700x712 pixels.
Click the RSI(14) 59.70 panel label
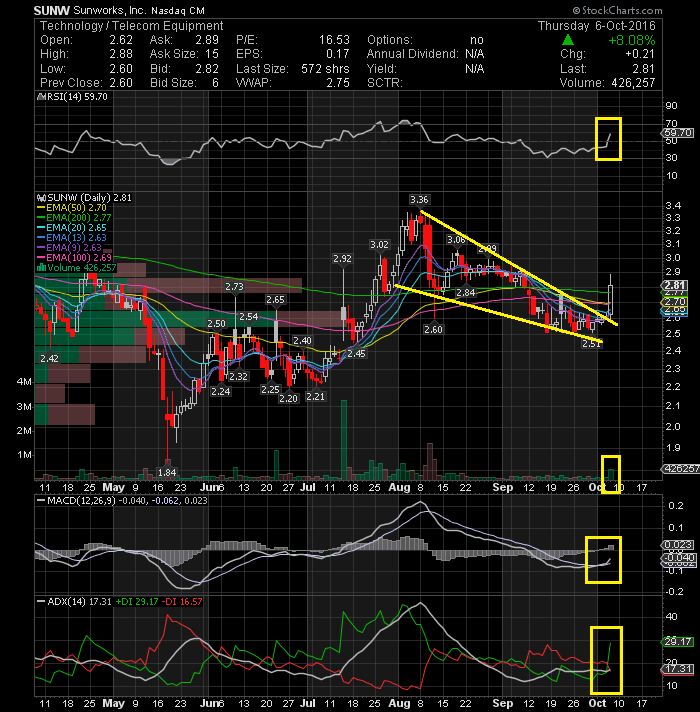[x=77, y=97]
